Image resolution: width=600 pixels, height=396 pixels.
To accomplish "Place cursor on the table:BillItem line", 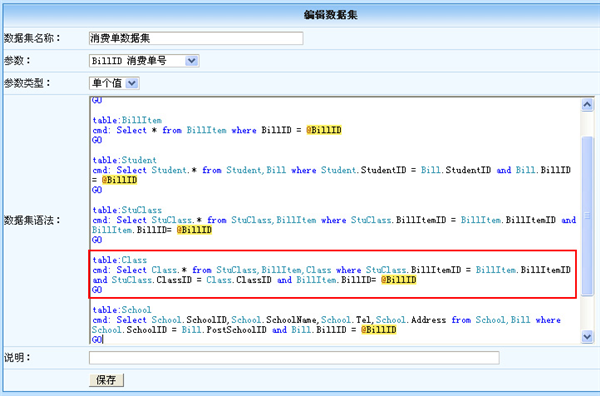I will tap(127, 120).
